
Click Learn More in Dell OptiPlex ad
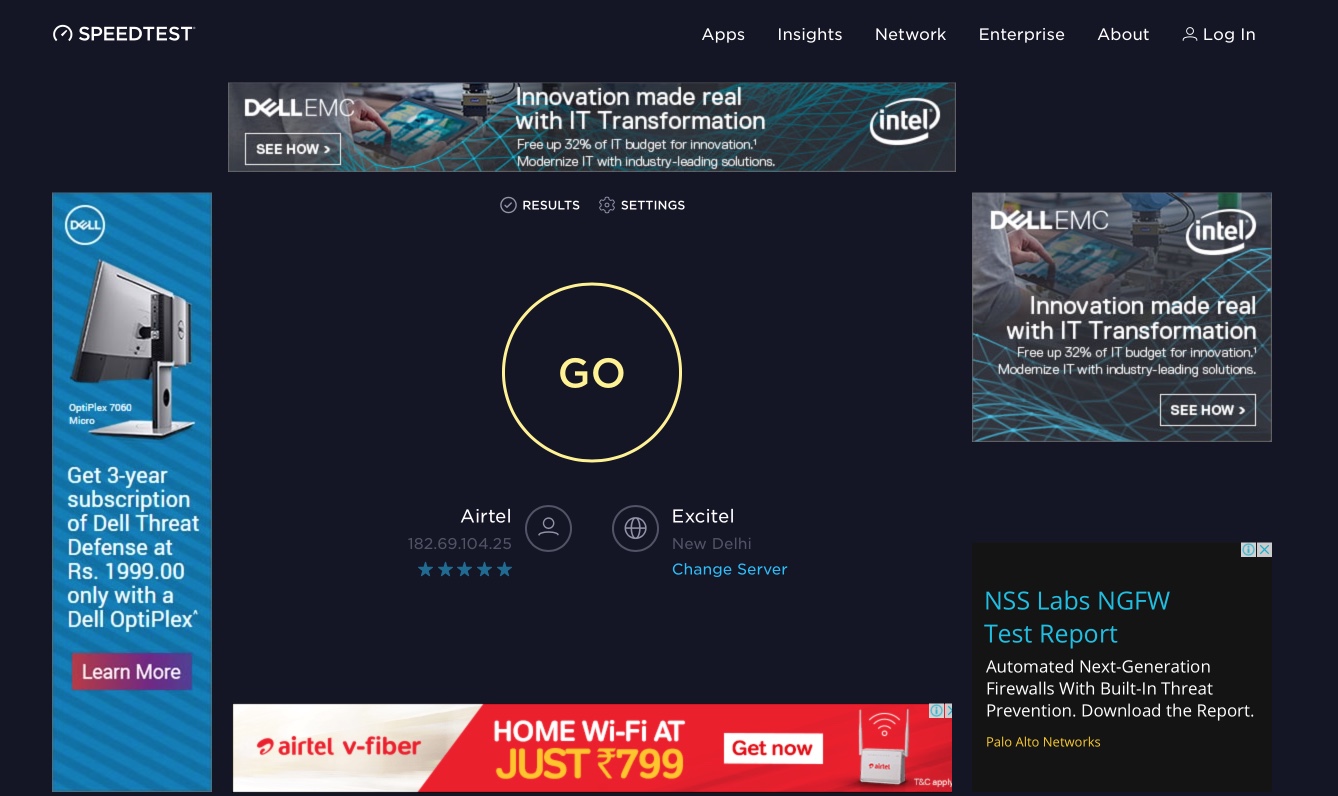point(131,672)
